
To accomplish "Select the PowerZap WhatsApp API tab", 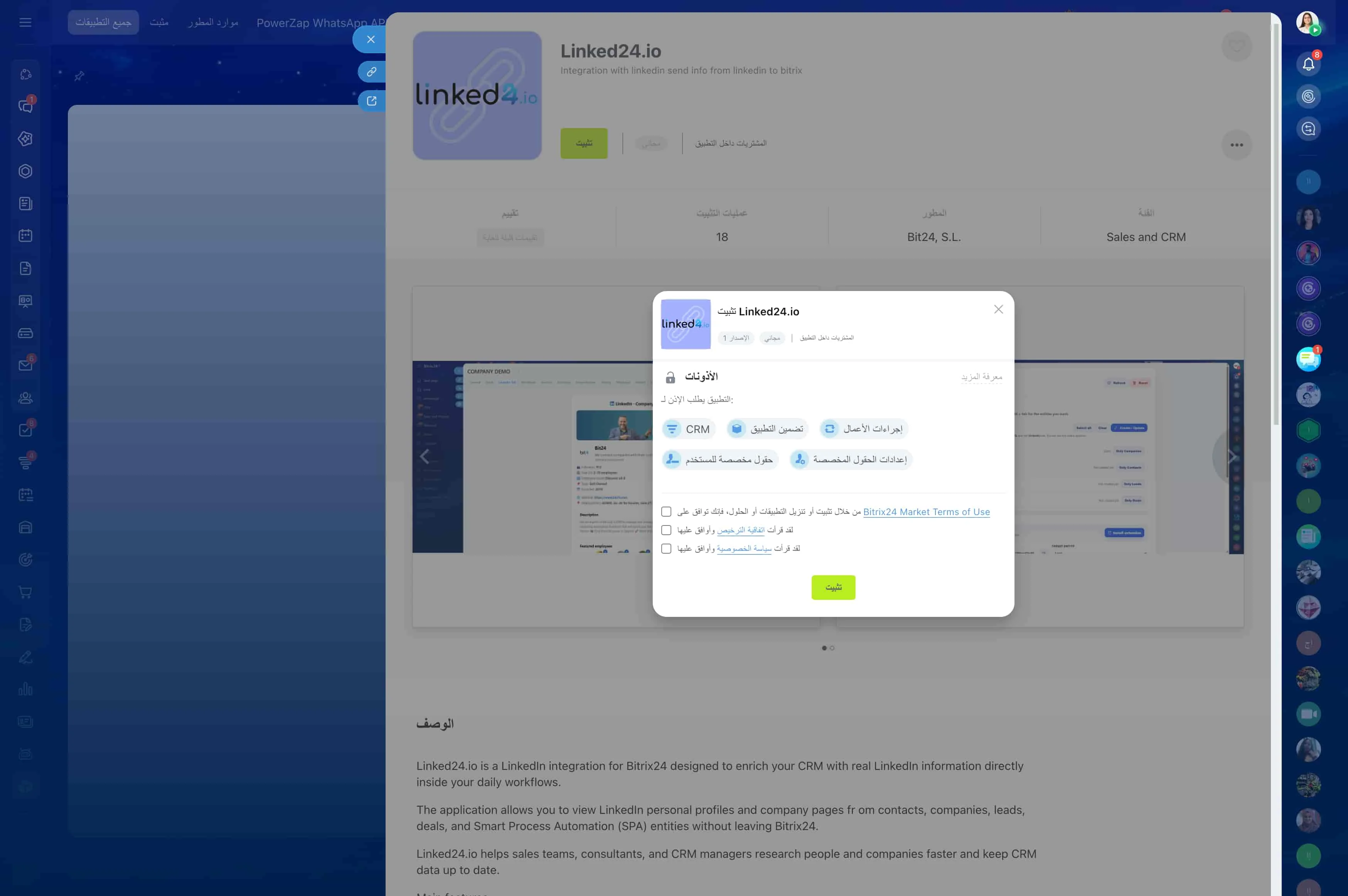I will click(x=320, y=23).
